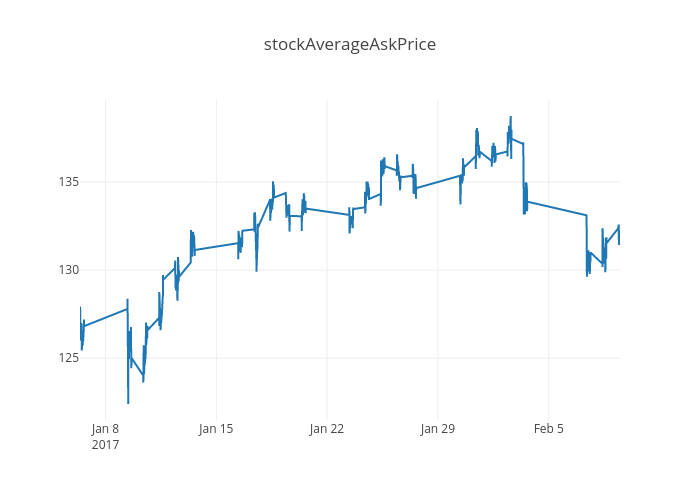The width and height of the screenshot is (700, 500).
Task: Click the line's final point at the right edge
Action: pyautogui.click(x=619, y=243)
